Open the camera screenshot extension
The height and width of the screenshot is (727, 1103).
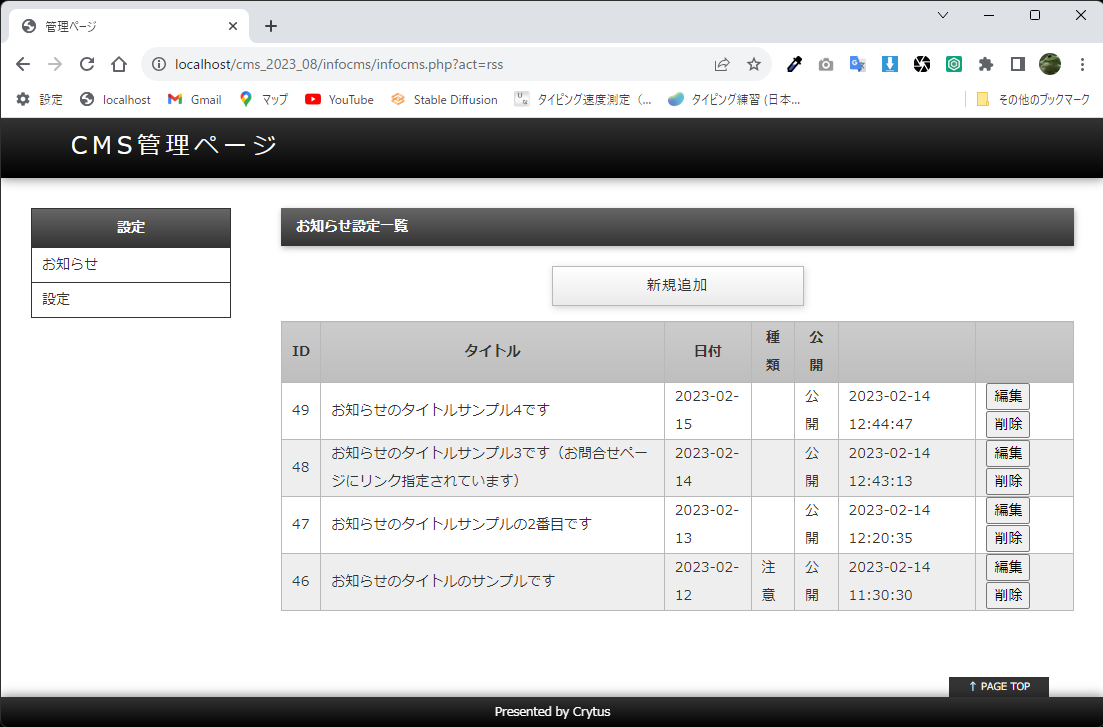point(826,64)
